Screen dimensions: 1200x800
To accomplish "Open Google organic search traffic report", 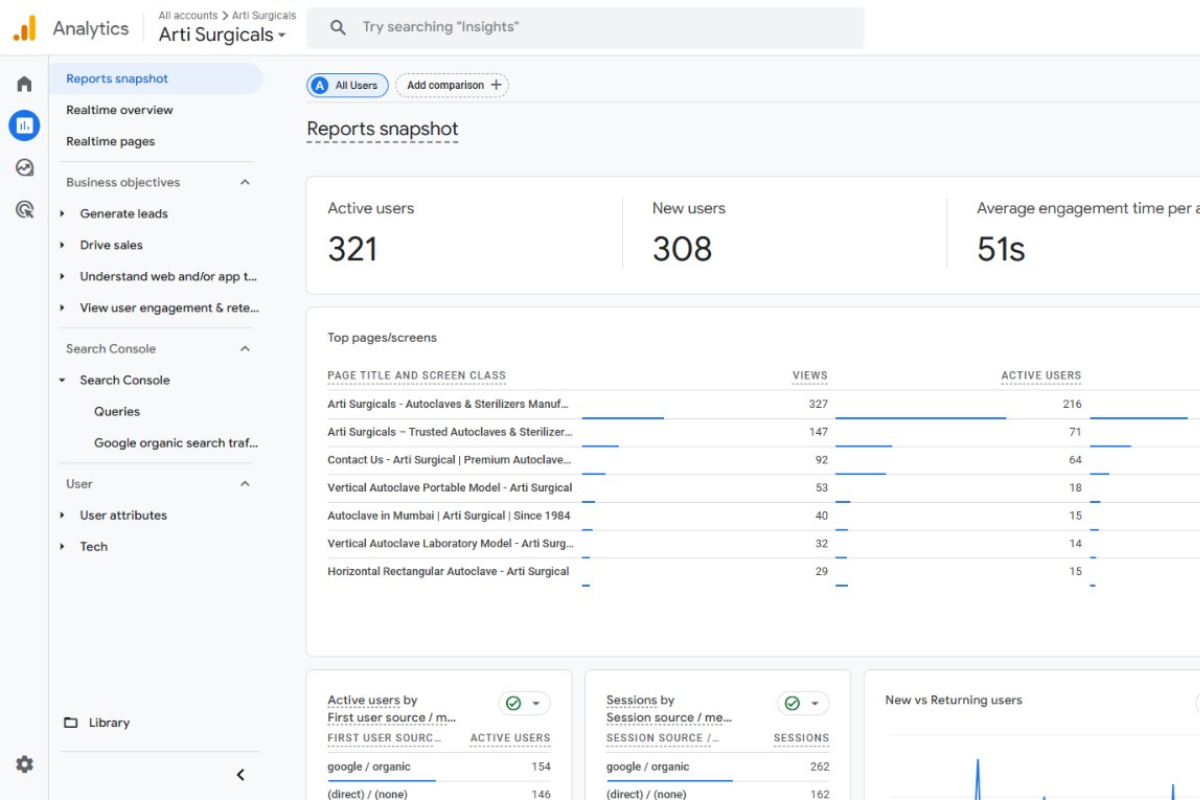I will 176,442.
